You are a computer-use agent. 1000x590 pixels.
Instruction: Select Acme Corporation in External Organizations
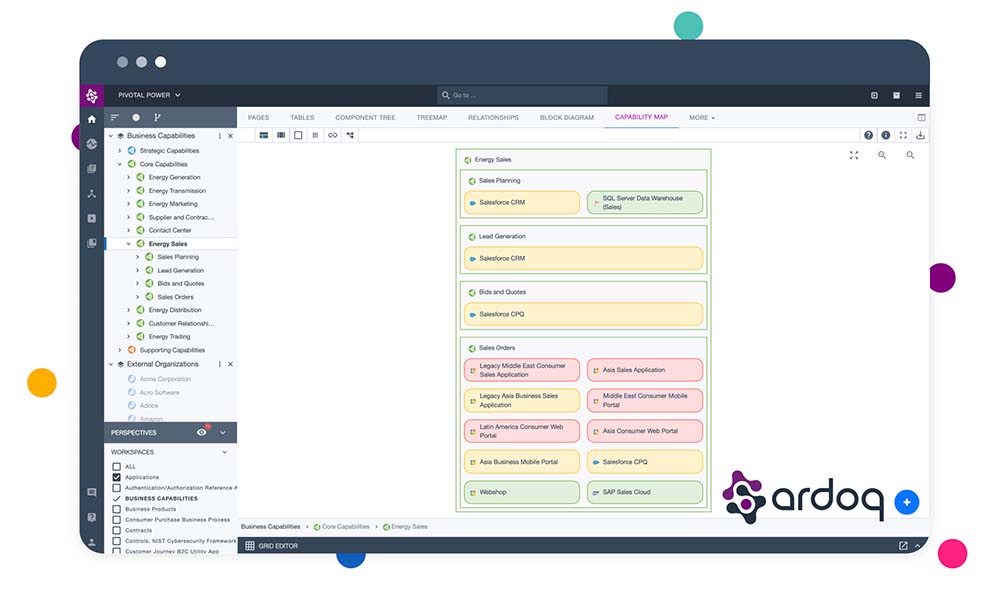165,379
